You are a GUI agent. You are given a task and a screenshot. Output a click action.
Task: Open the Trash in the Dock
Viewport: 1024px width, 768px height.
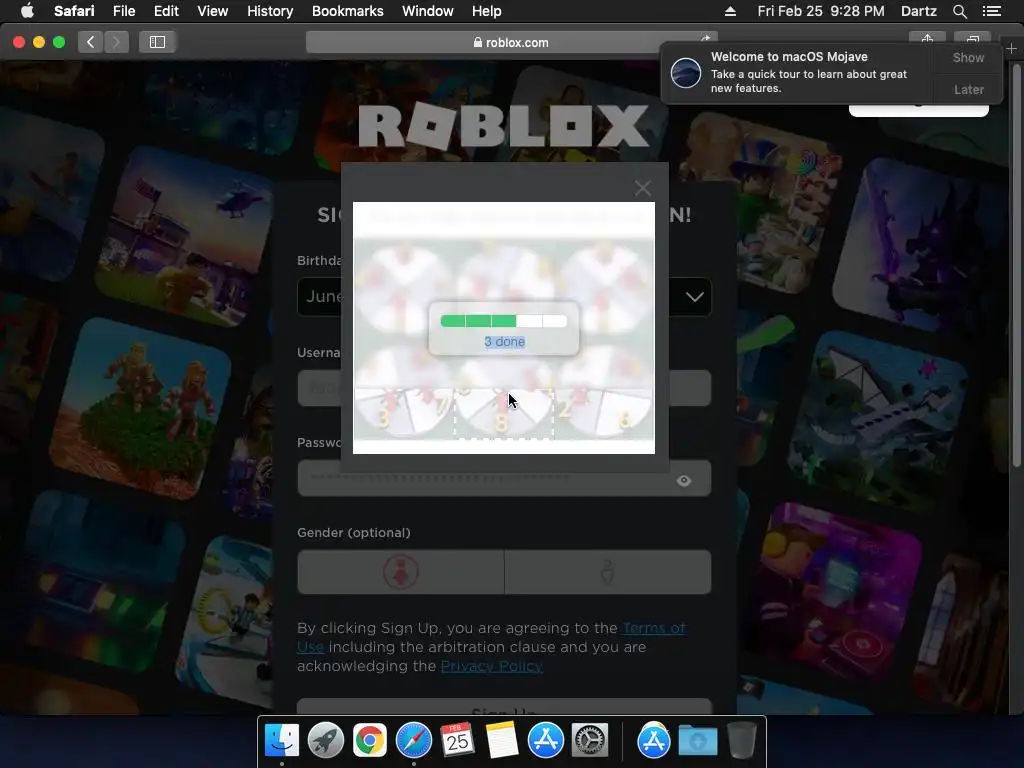tap(741, 741)
